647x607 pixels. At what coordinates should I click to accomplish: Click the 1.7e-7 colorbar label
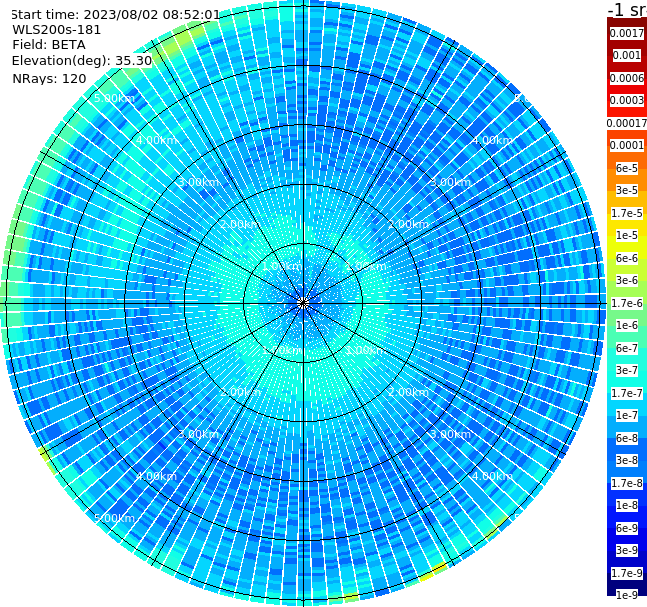click(627, 393)
